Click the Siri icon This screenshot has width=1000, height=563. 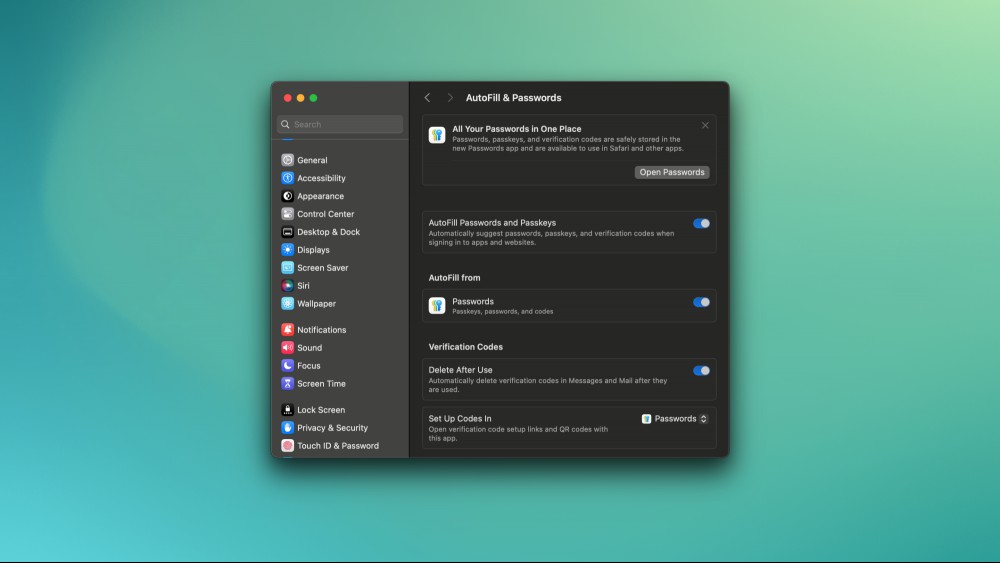point(288,285)
